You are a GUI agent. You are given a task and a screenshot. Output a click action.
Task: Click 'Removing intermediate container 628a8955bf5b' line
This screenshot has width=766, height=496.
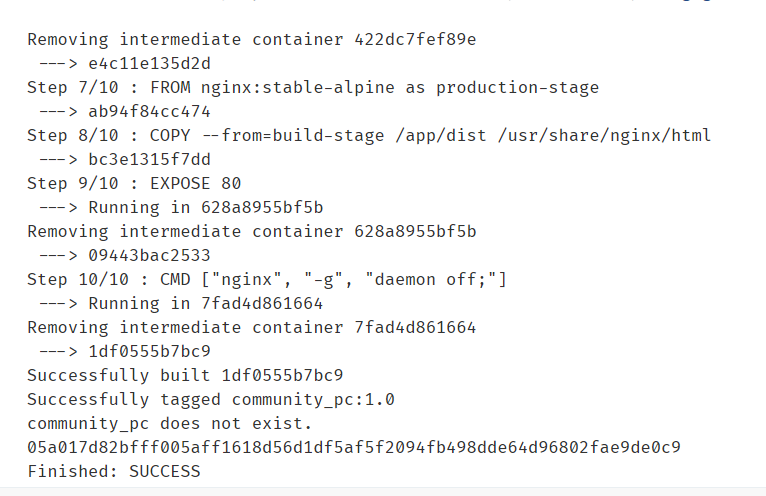point(251,231)
